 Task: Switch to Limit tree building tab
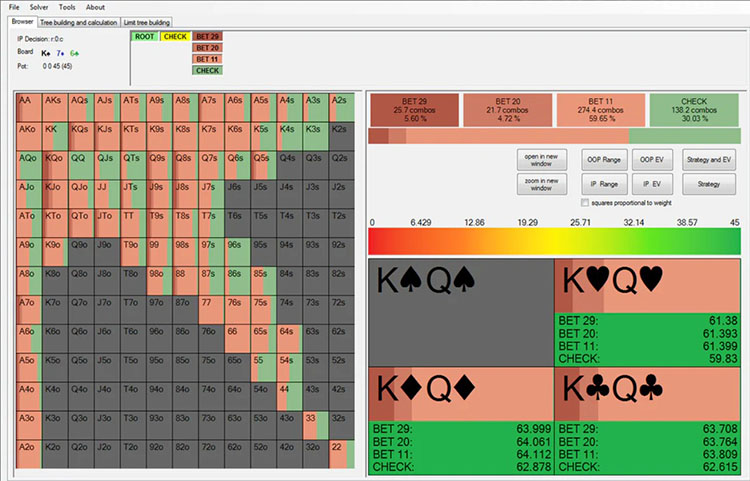click(146, 22)
